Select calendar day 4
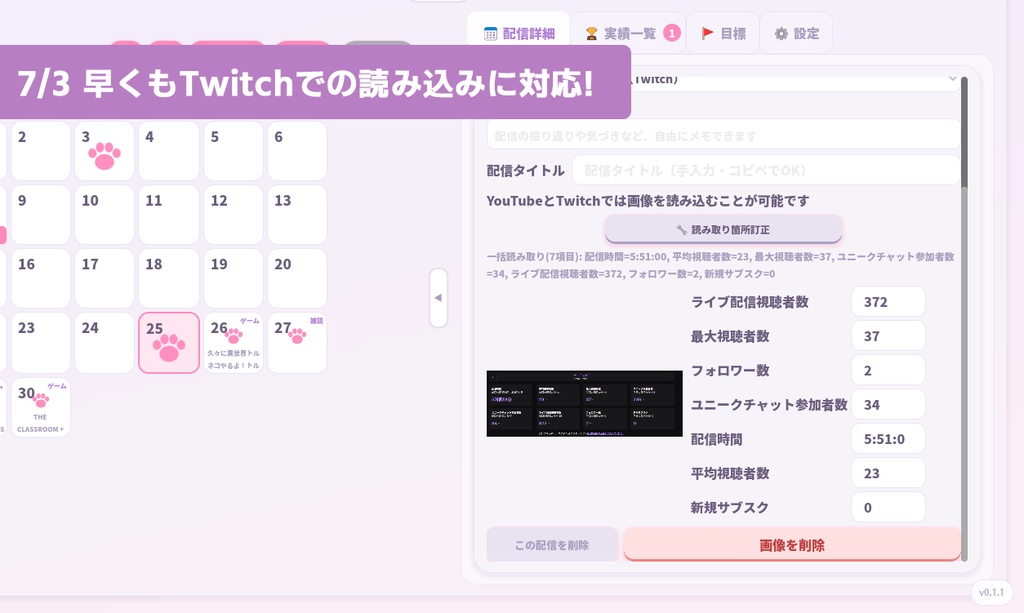Viewport: 1024px width, 613px height. tap(168, 151)
